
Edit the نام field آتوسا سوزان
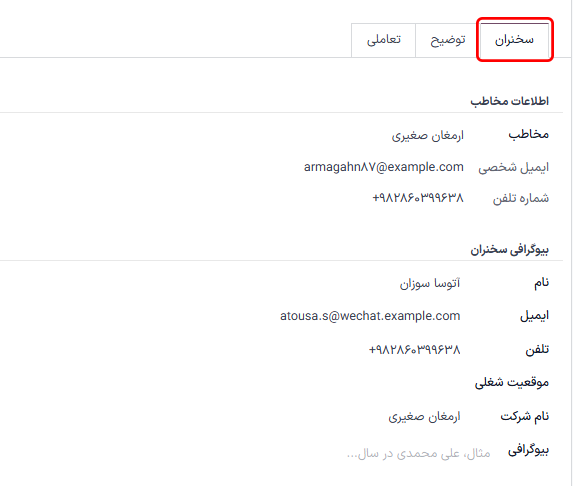430,283
